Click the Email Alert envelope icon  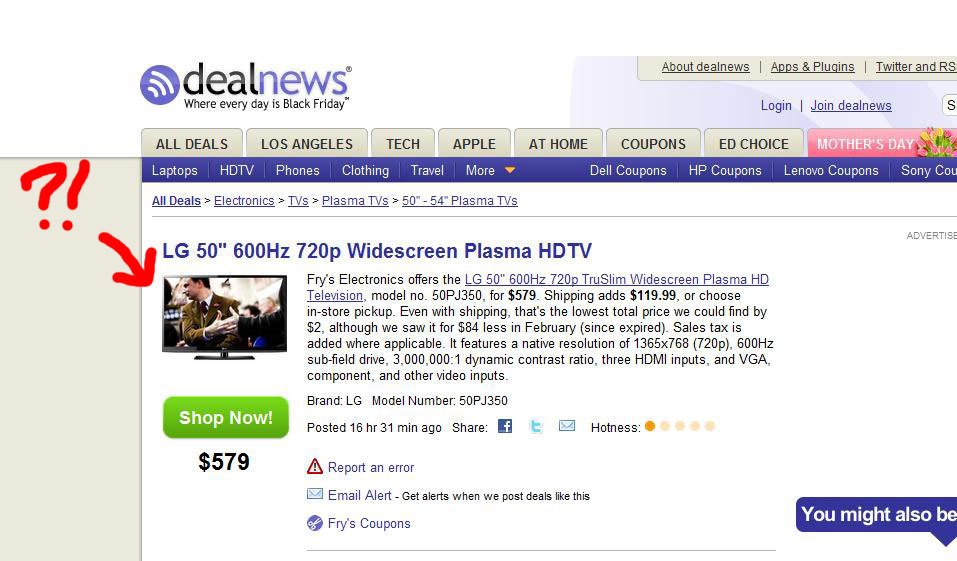315,494
